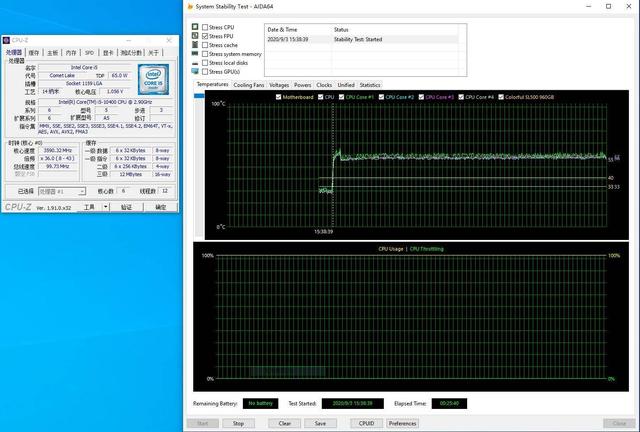Image resolution: width=640 pixels, height=432 pixels.
Task: Toggle the CPU Core #4 graph checkbox
Action: coord(461,97)
